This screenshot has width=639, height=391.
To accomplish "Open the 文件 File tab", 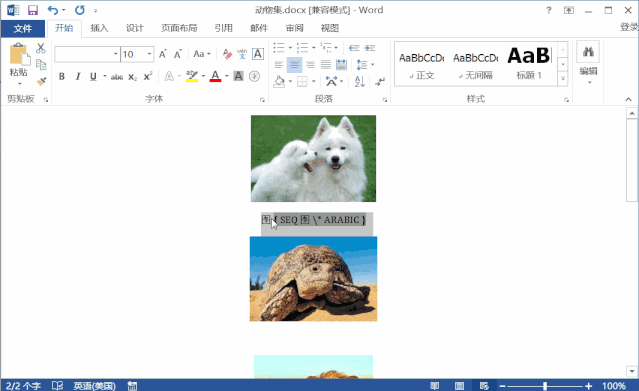I will 23,28.
